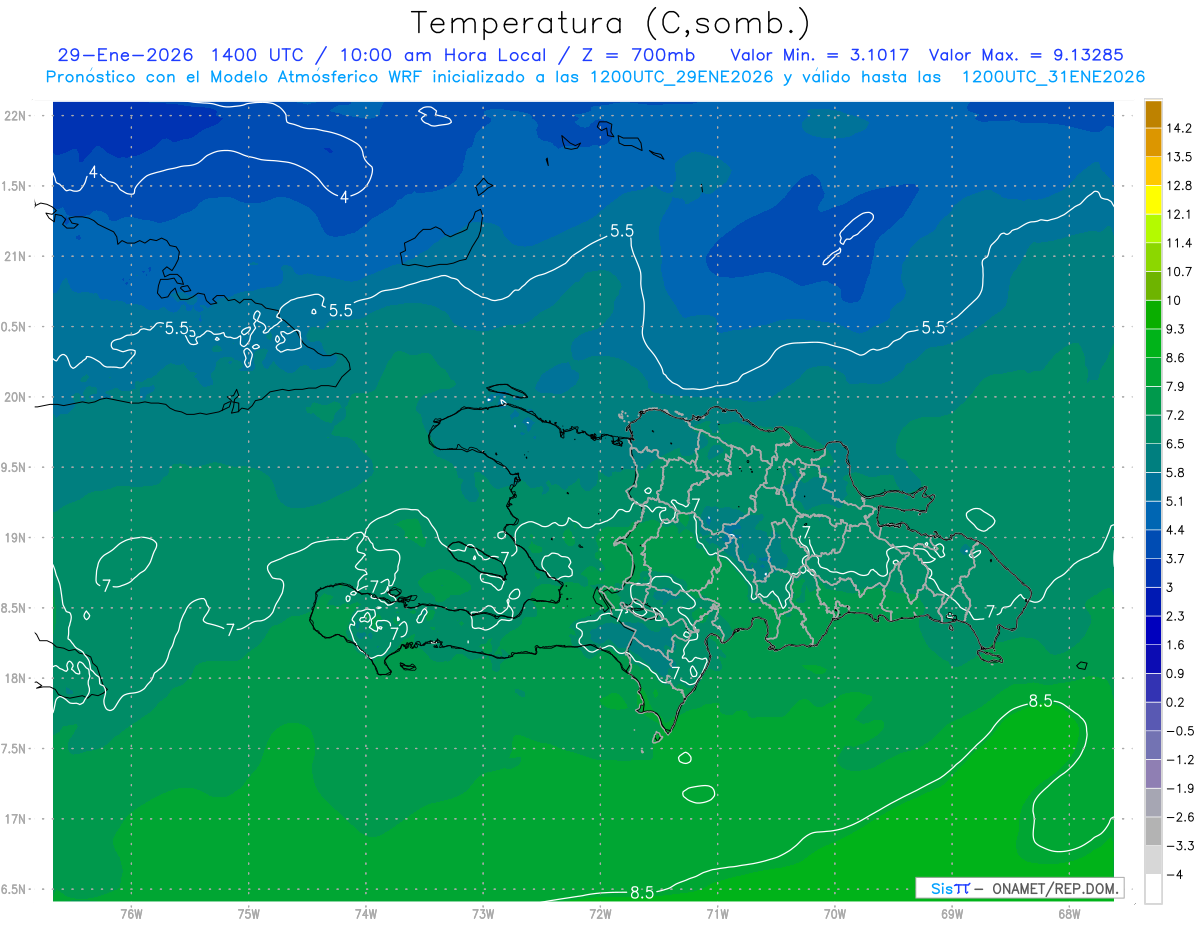The height and width of the screenshot is (927, 1200).
Task: Select the Valor Max. = 9.13285 text
Action: pos(1033,55)
